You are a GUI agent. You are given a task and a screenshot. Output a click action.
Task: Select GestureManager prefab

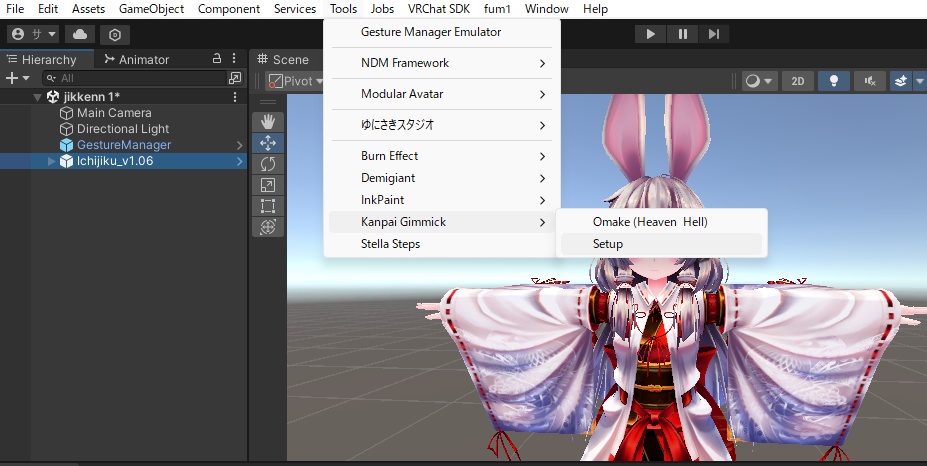(124, 144)
